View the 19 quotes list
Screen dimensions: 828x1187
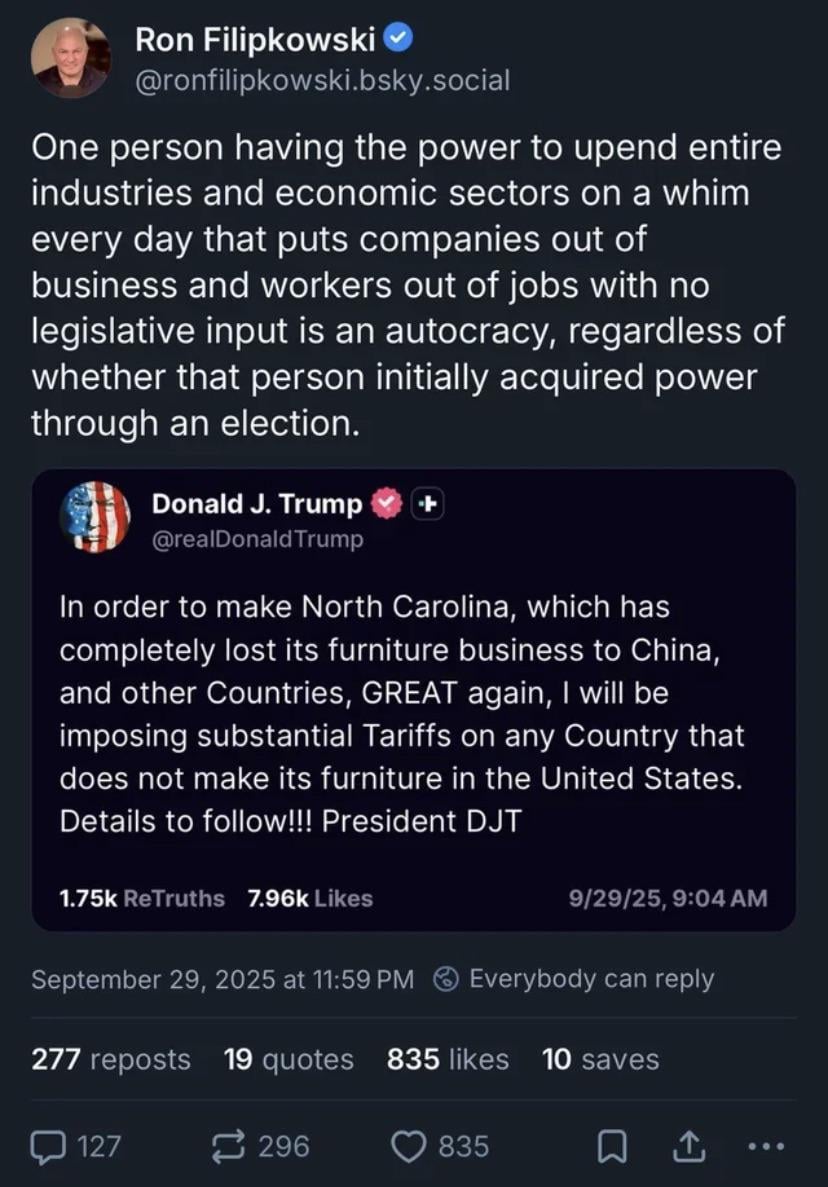(x=288, y=1059)
